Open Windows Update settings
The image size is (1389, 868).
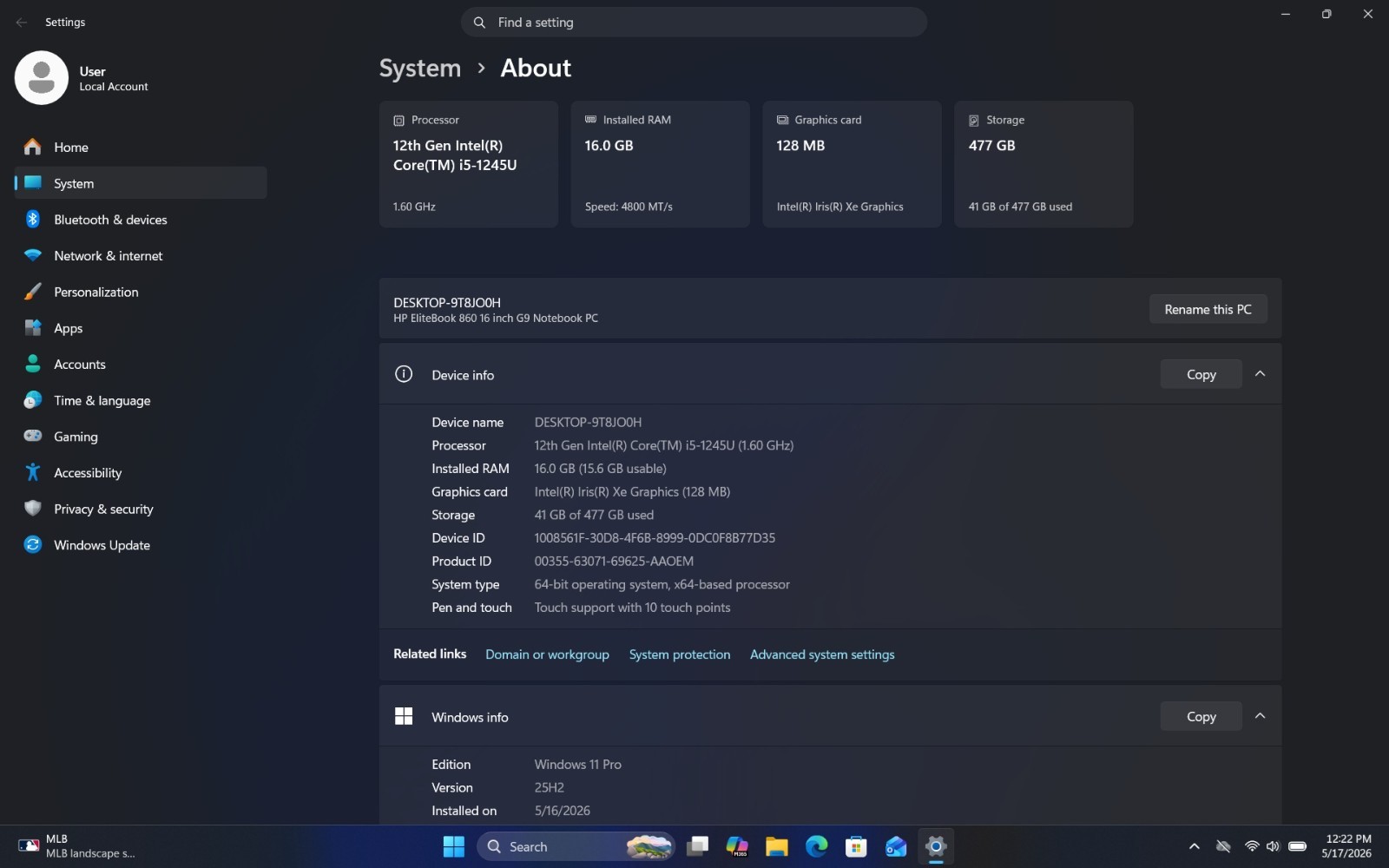coord(141,545)
